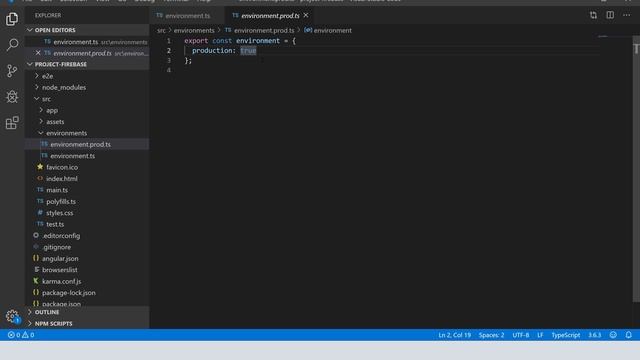
Task: Click line number 3 in the gutter
Action: coord(169,60)
